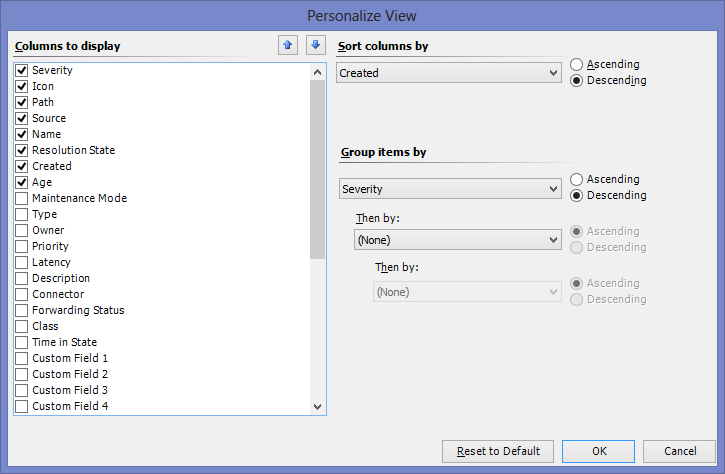
Task: Move selected column down with blue arrow
Action: pyautogui.click(x=316, y=45)
